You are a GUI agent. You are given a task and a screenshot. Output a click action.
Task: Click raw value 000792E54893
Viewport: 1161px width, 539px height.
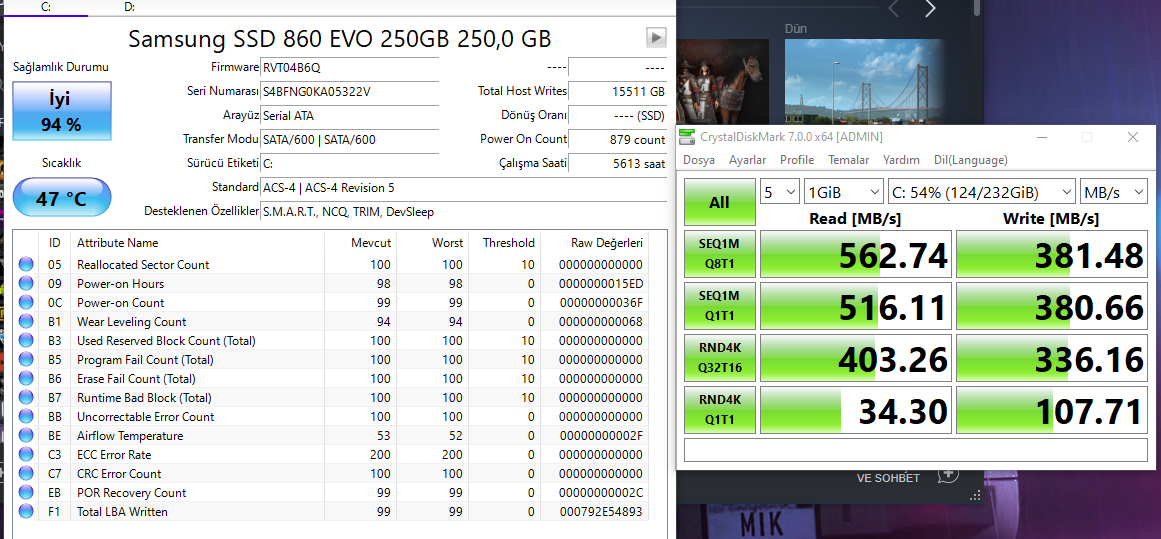pyautogui.click(x=602, y=512)
